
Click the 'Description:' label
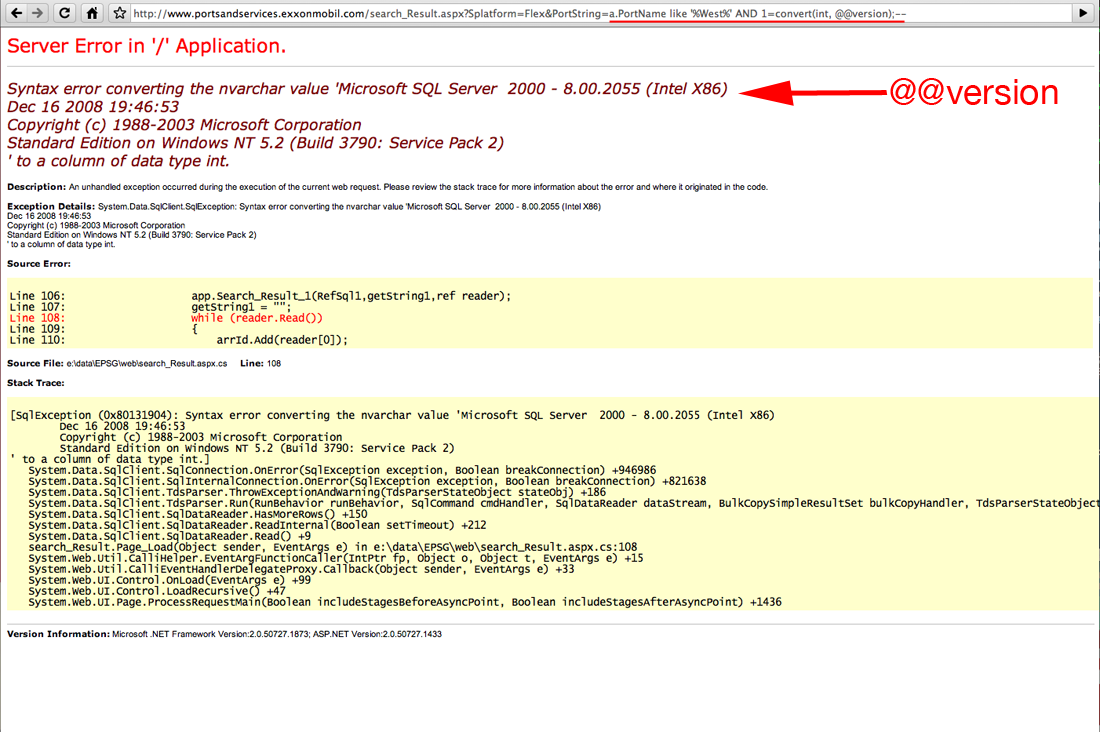36,187
